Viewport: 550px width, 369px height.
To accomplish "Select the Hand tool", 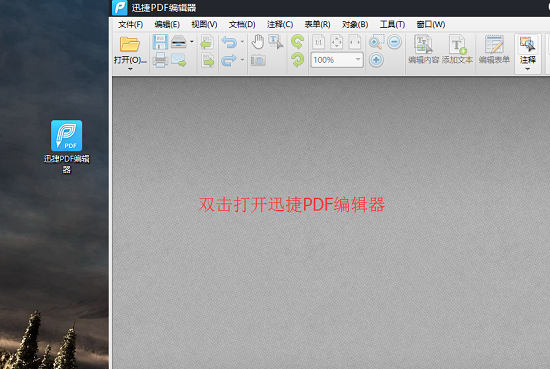I will (258, 42).
